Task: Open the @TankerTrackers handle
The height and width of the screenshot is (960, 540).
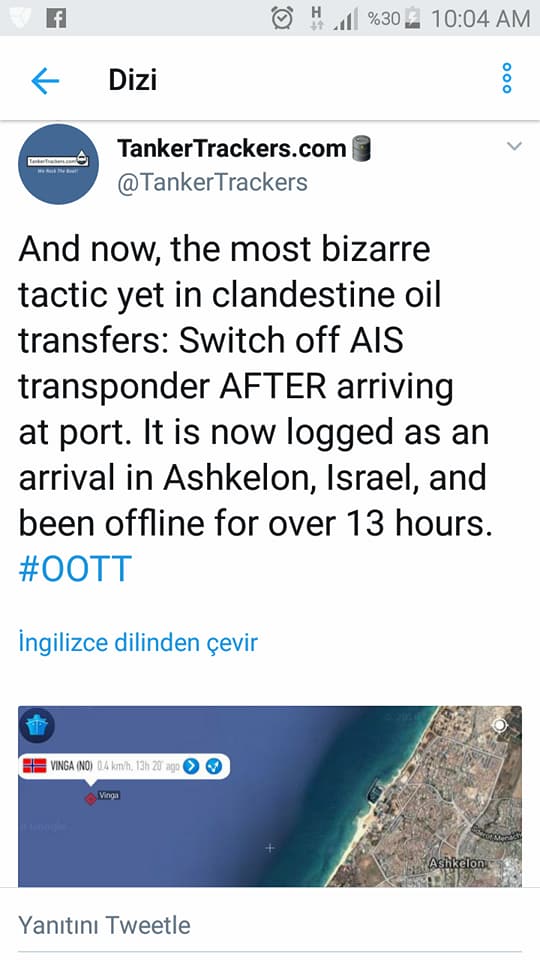Action: 212,182
